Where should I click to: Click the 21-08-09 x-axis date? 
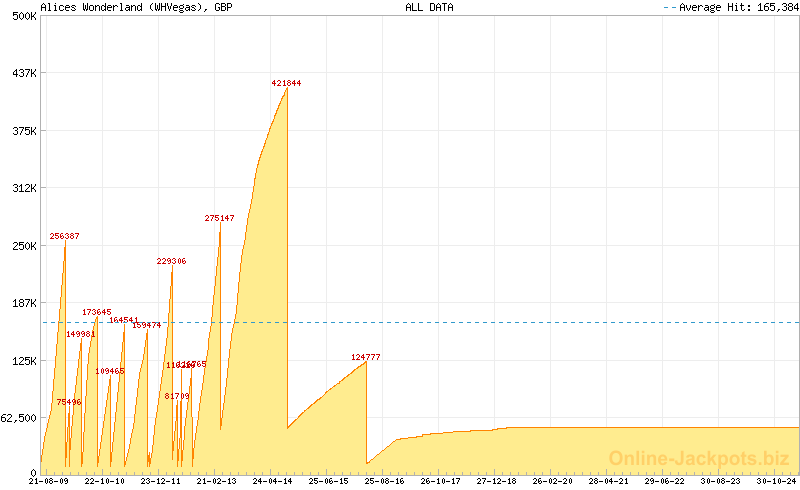coord(49,481)
